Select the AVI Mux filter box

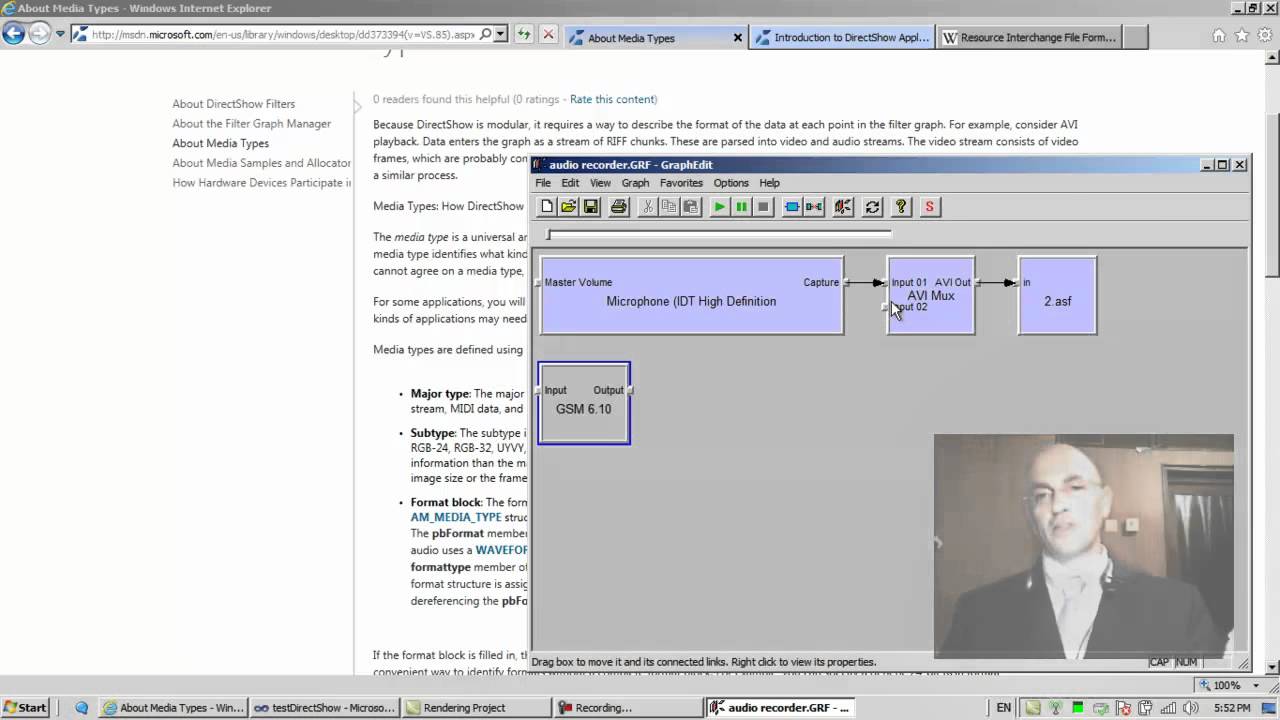[x=931, y=296]
